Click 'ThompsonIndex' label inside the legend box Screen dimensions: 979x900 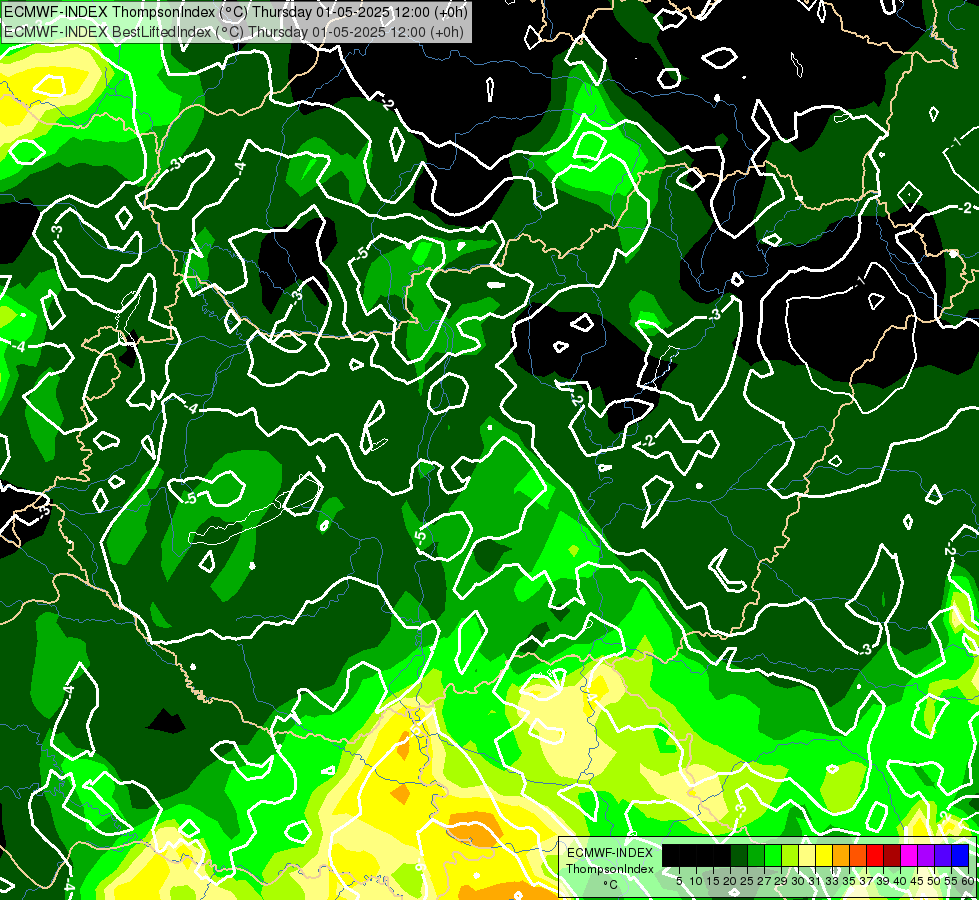point(610,869)
